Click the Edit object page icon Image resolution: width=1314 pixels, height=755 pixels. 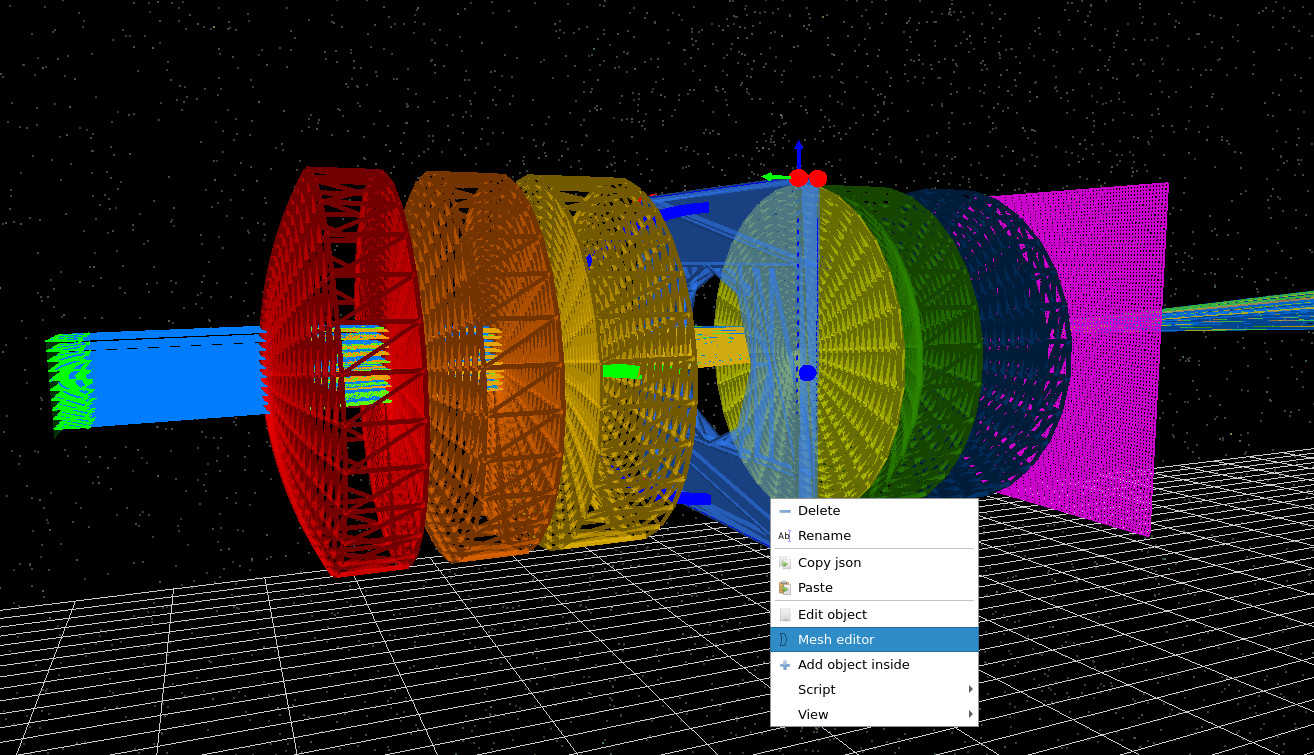point(784,614)
